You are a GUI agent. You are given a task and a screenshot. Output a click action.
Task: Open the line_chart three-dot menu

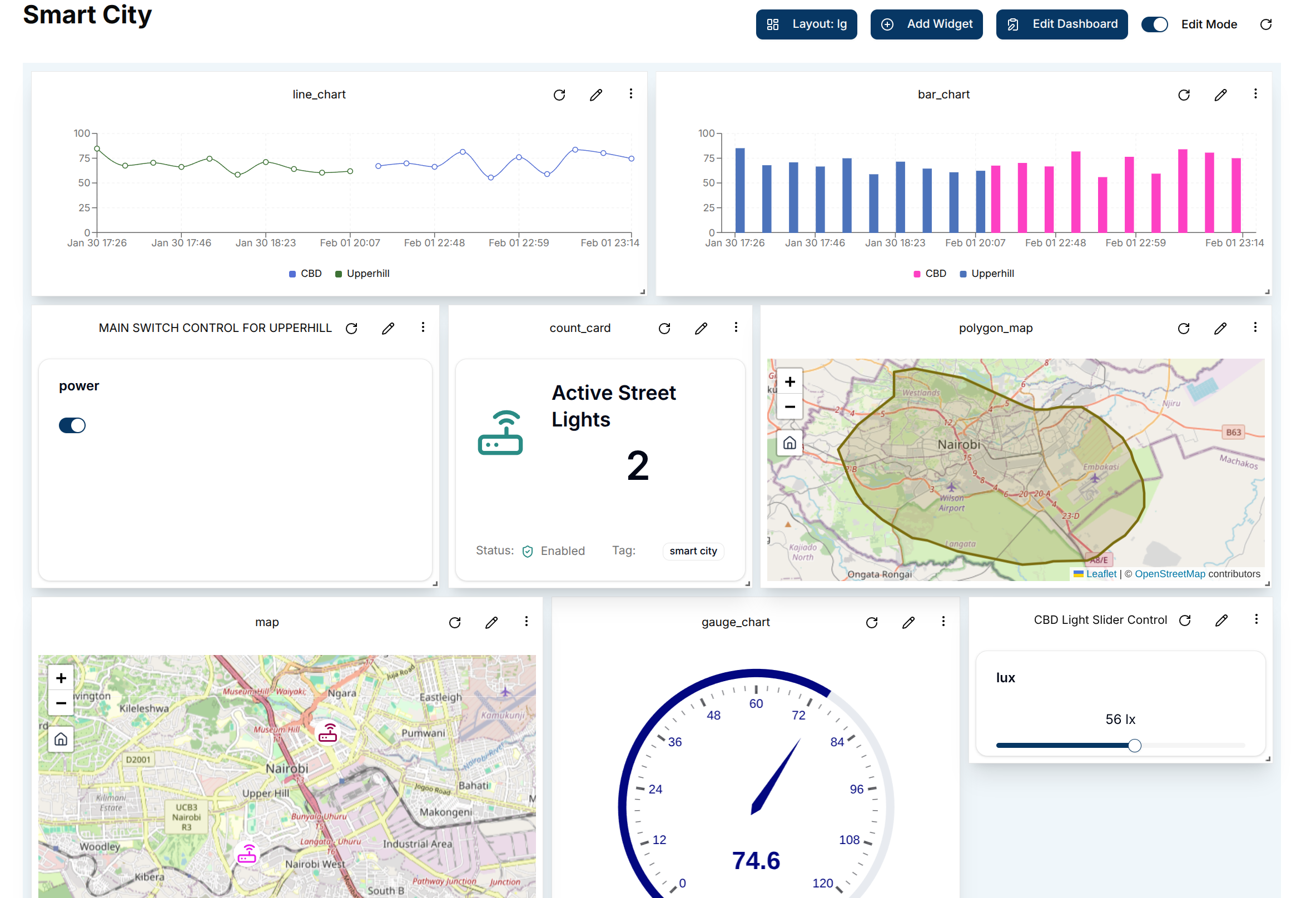coord(631,95)
